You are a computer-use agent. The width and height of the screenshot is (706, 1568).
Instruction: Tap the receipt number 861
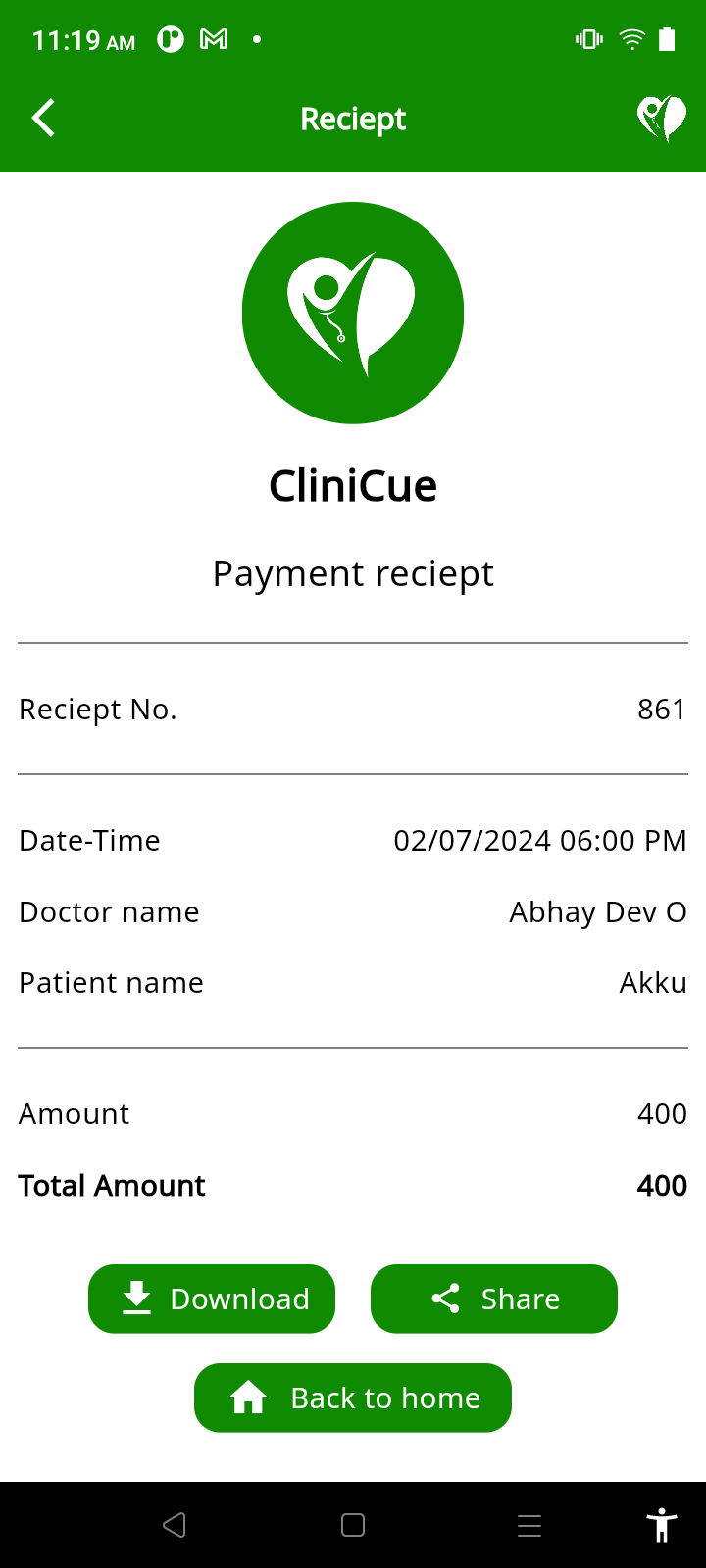[661, 709]
